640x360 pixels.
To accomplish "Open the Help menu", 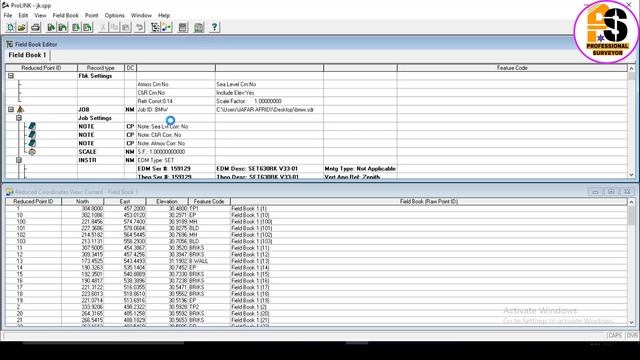I will pos(164,15).
